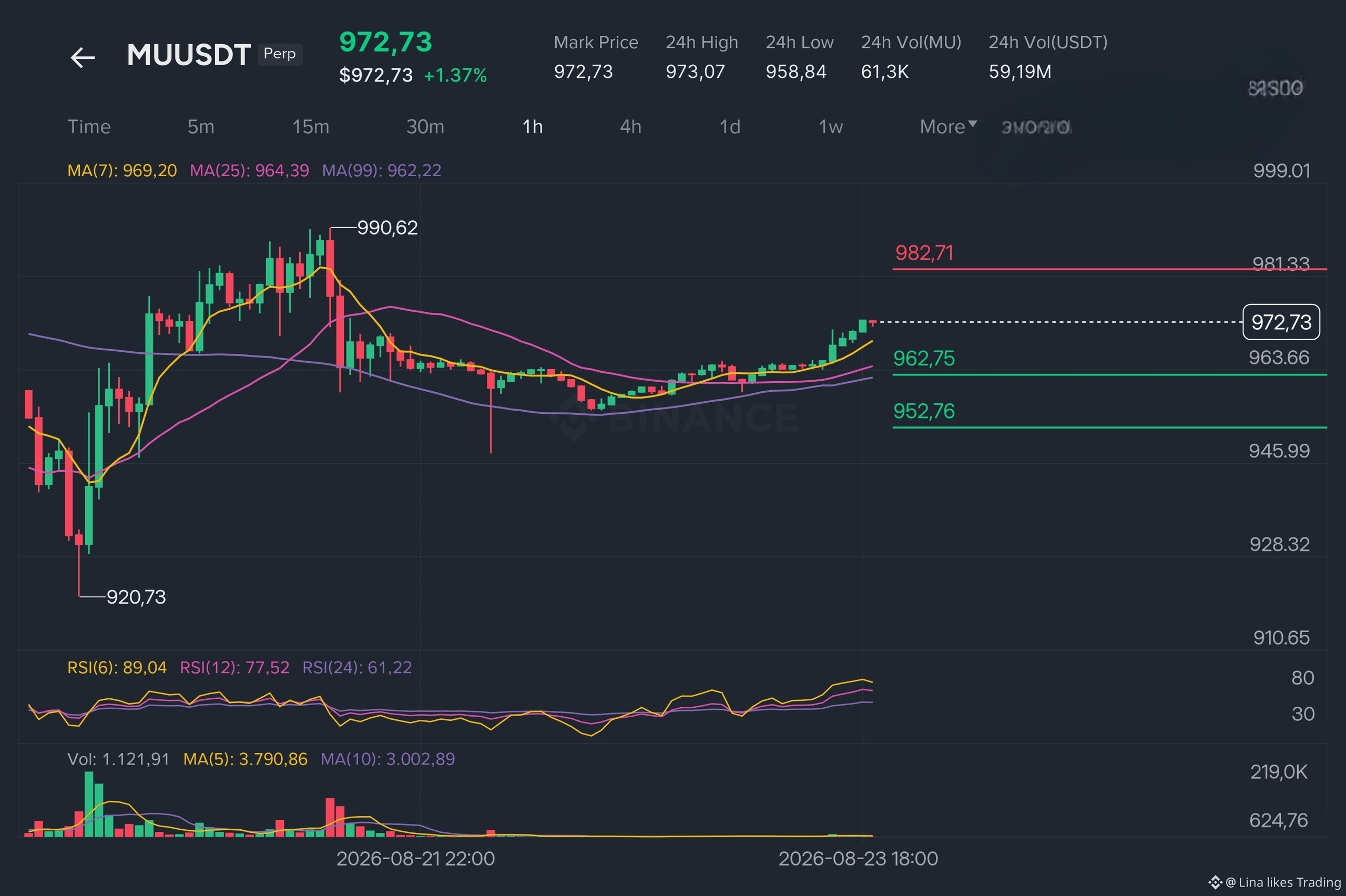Switch to the 30m interval
Screen dimensions: 1346x896
coord(425,126)
